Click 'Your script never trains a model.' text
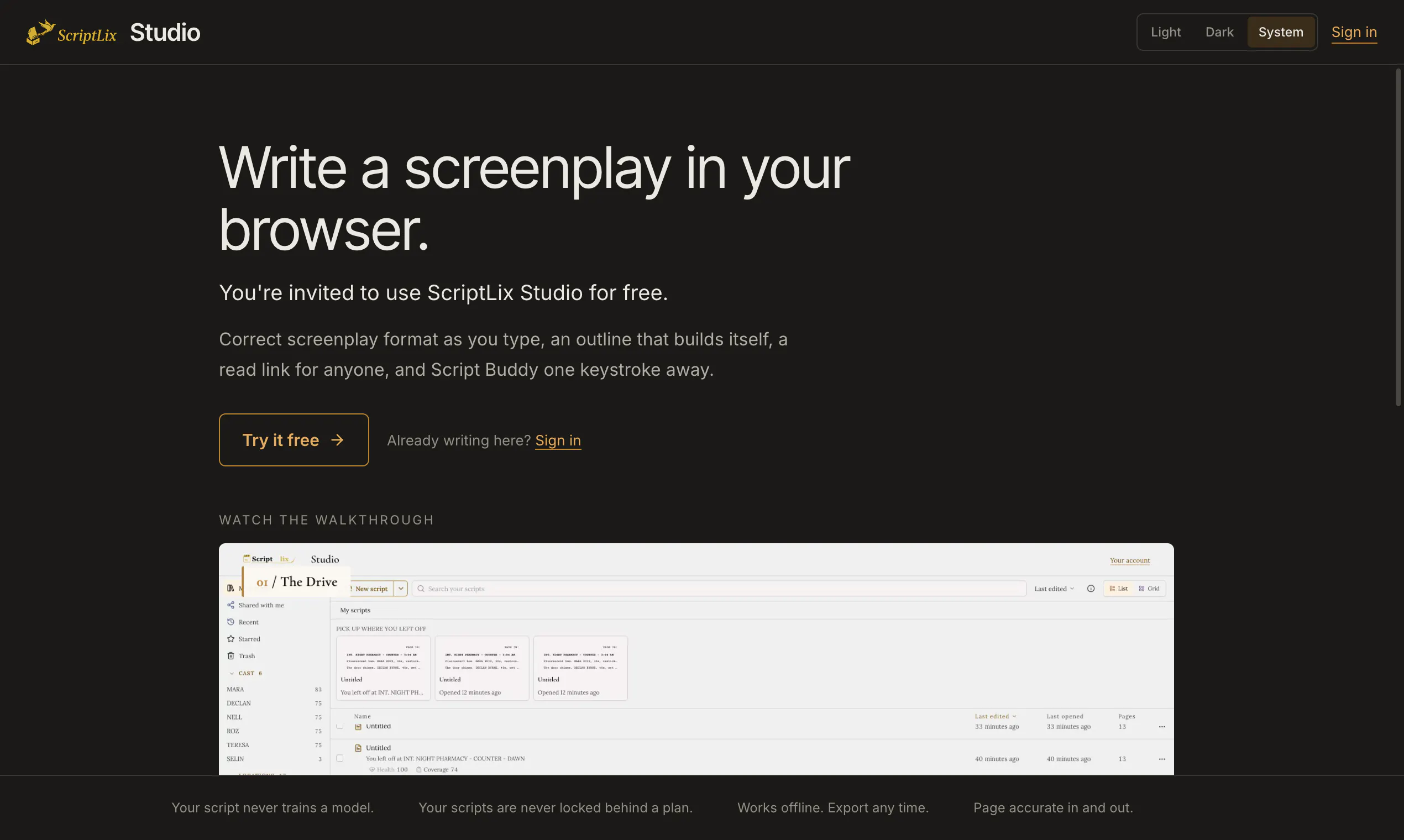The height and width of the screenshot is (840, 1404). (x=273, y=808)
